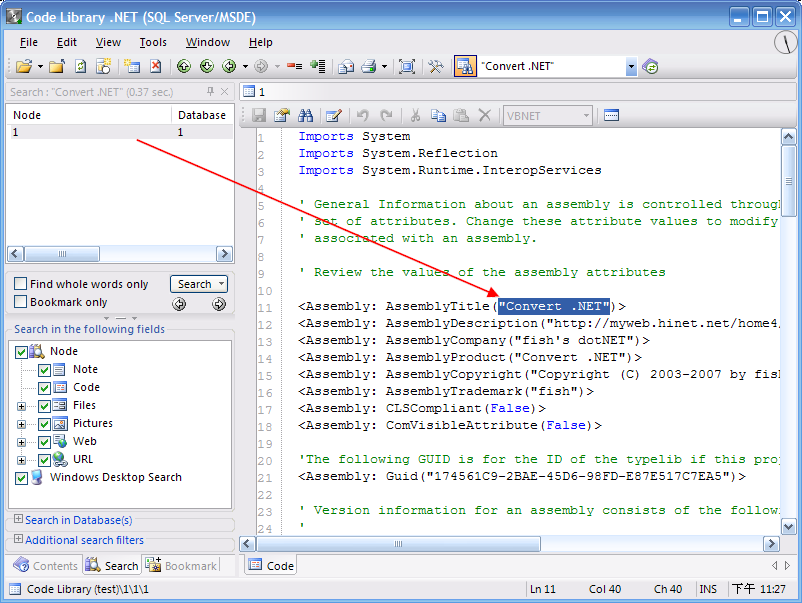Uncheck Windows Desktop Search
The image size is (802, 603).
click(x=21, y=478)
